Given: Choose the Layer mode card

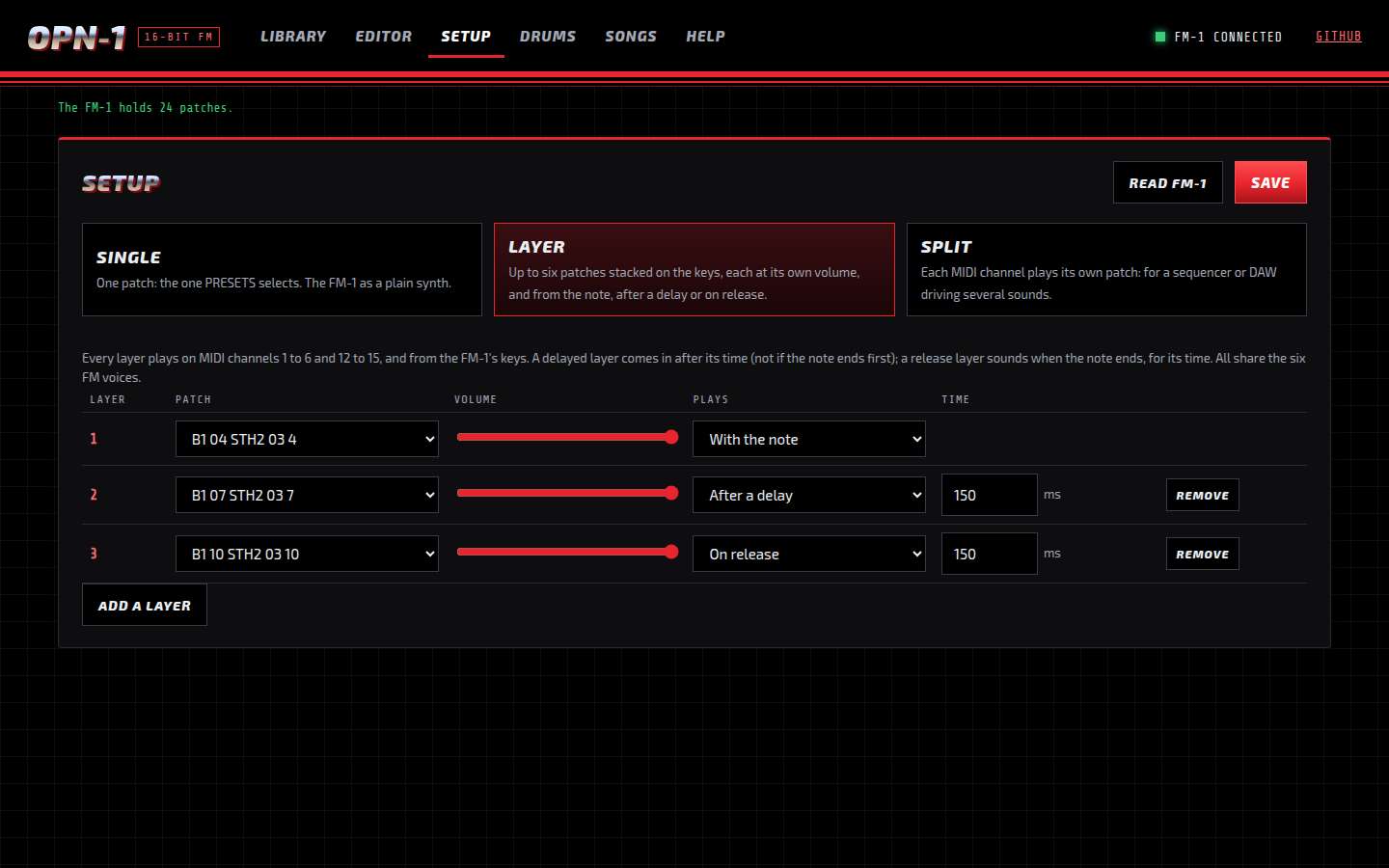Looking at the screenshot, I should (x=694, y=270).
